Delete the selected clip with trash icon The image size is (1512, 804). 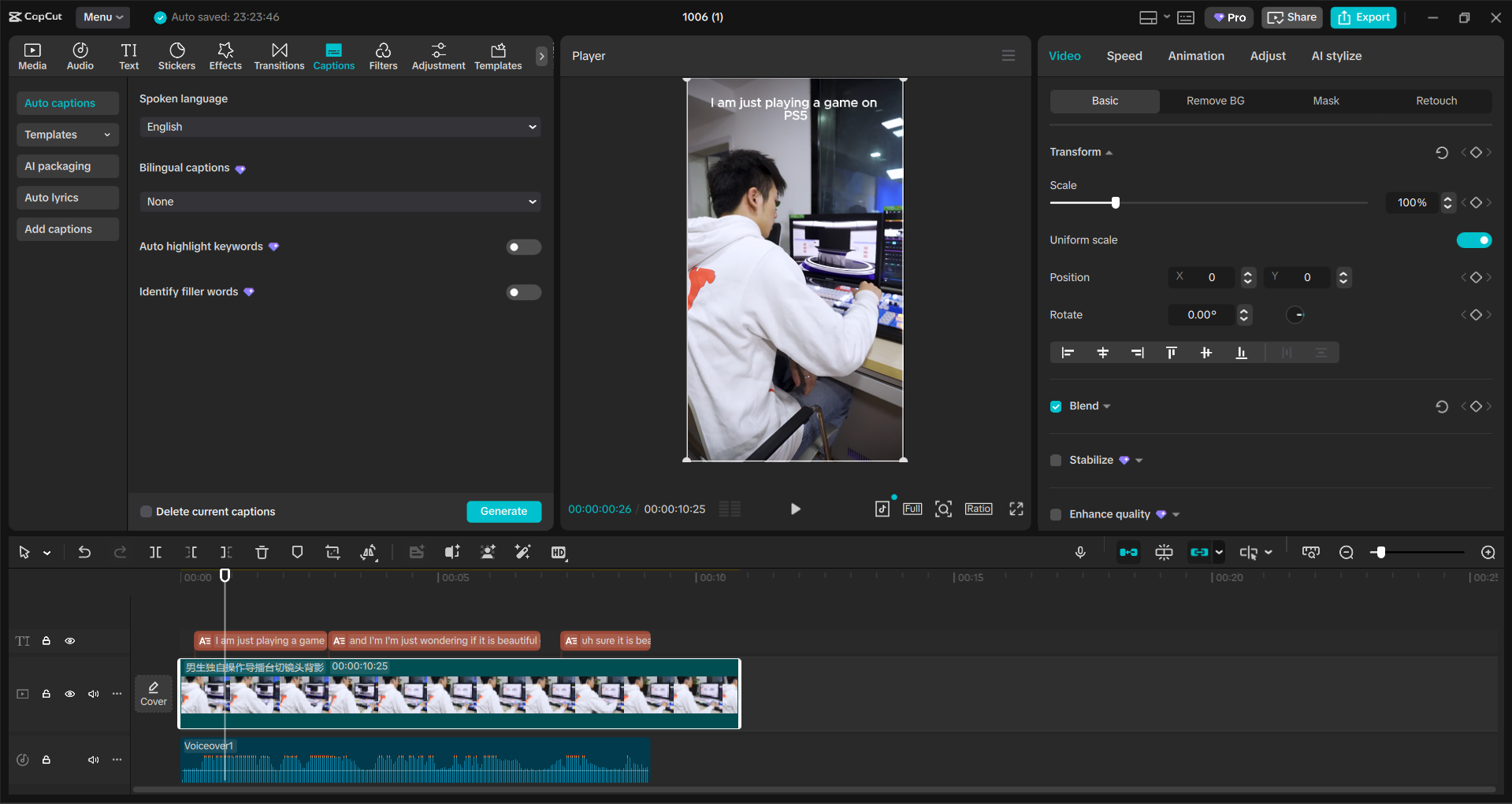[262, 552]
